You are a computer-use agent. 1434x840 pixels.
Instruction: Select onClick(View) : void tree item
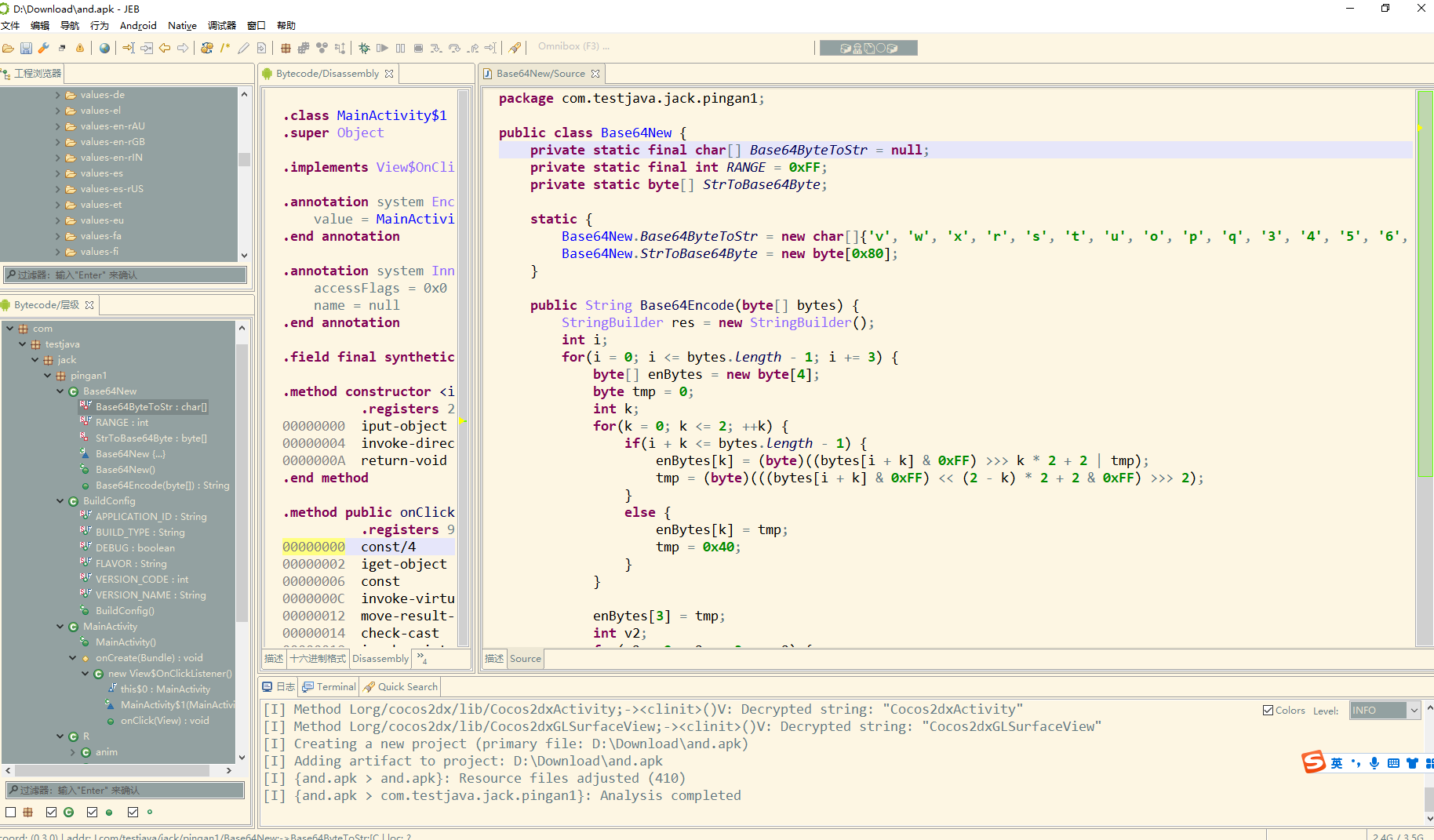[165, 721]
